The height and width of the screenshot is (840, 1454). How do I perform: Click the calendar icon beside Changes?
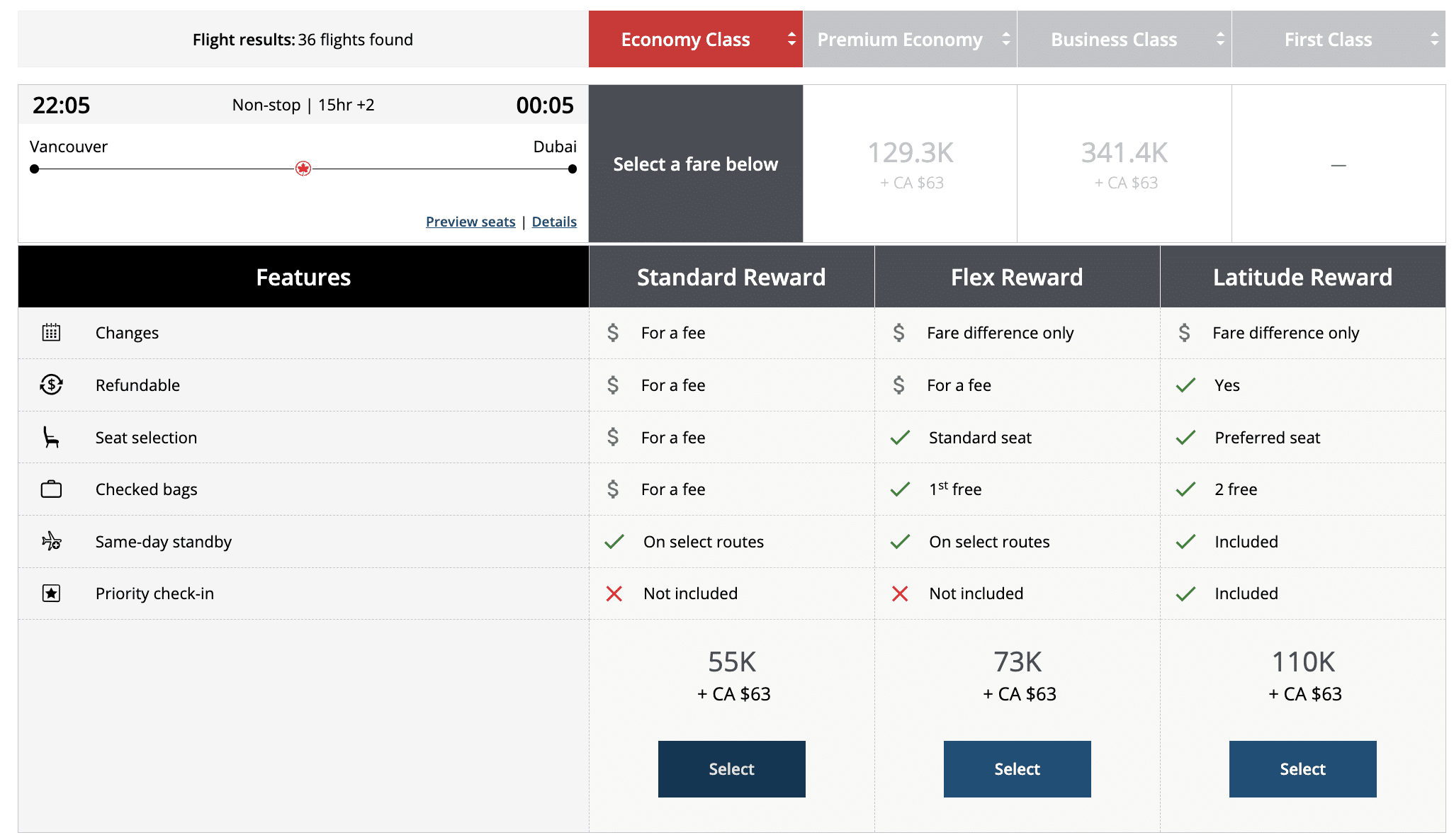(x=51, y=332)
